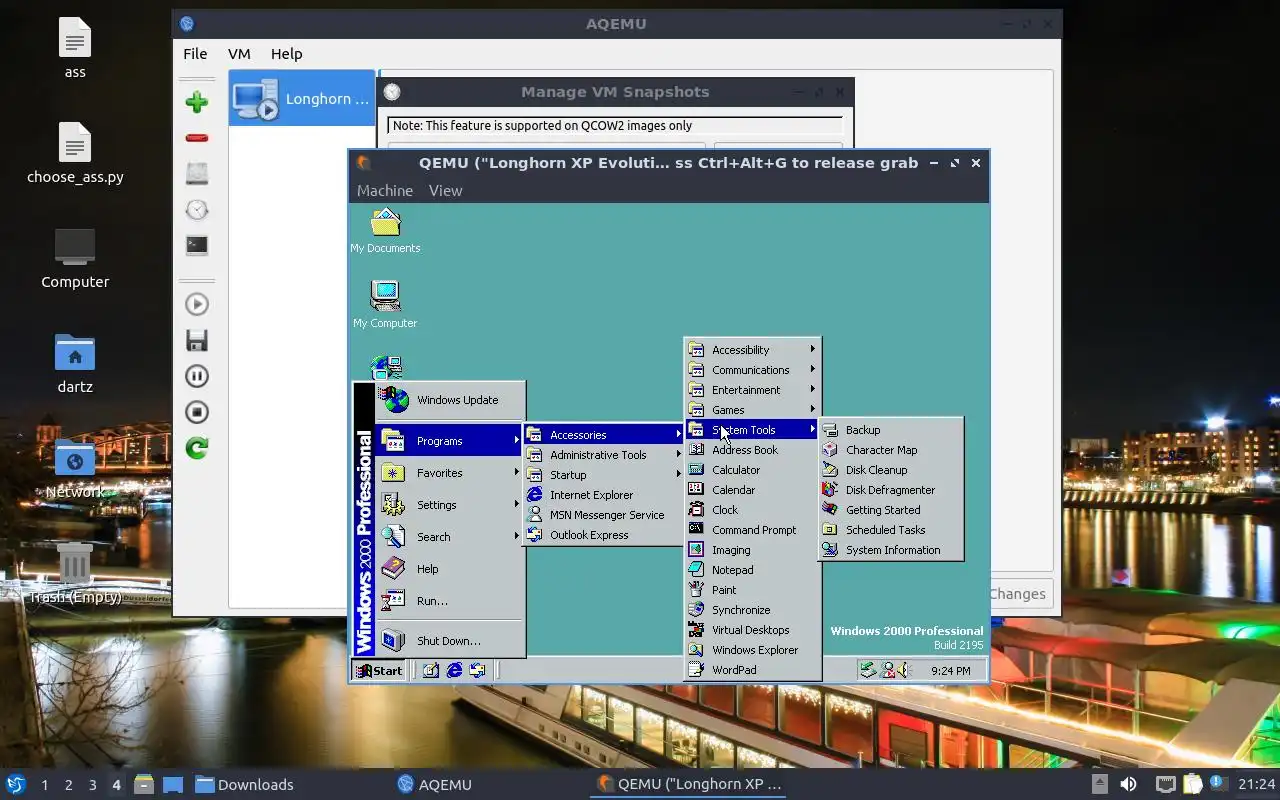1280x800 pixels.
Task: Open My Documents icon on Windows desktop
Action: (385, 230)
